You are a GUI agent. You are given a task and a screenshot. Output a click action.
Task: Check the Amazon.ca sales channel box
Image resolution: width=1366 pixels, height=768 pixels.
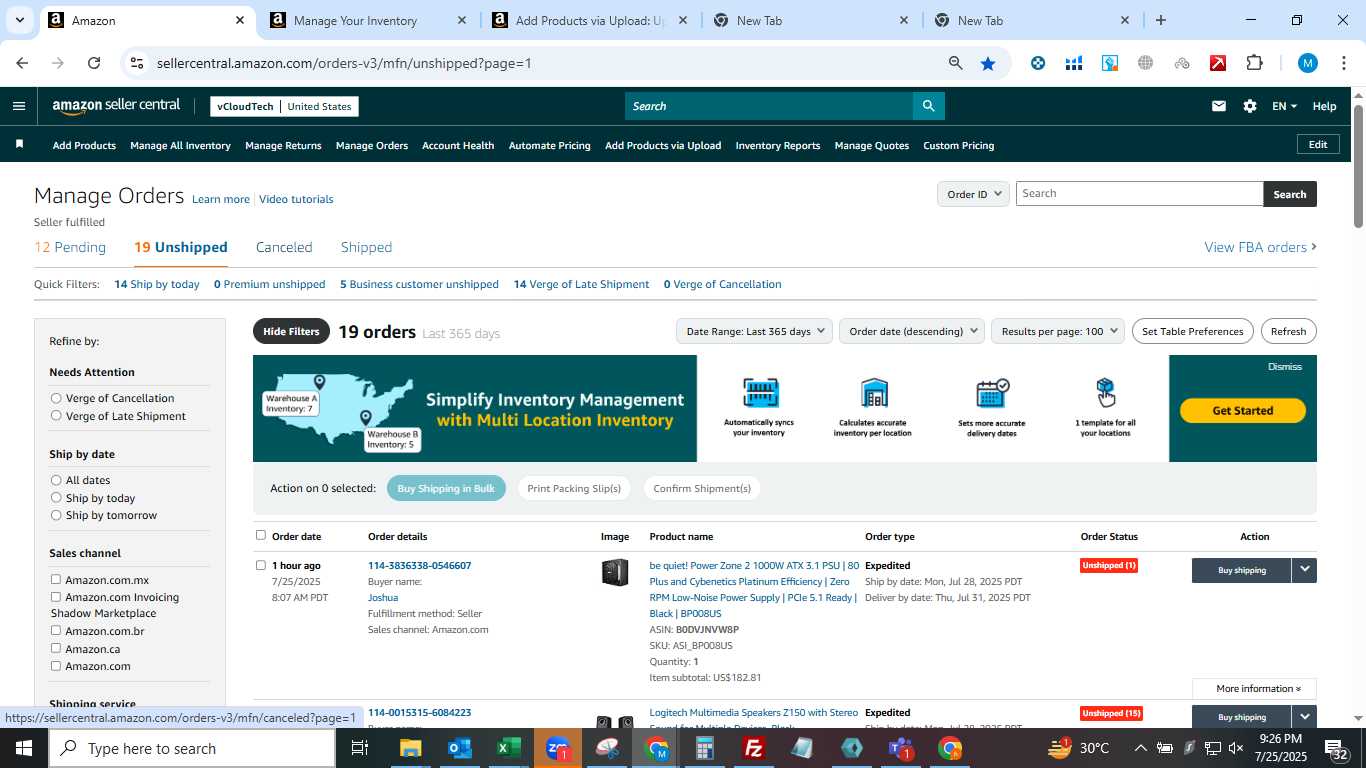(x=56, y=648)
